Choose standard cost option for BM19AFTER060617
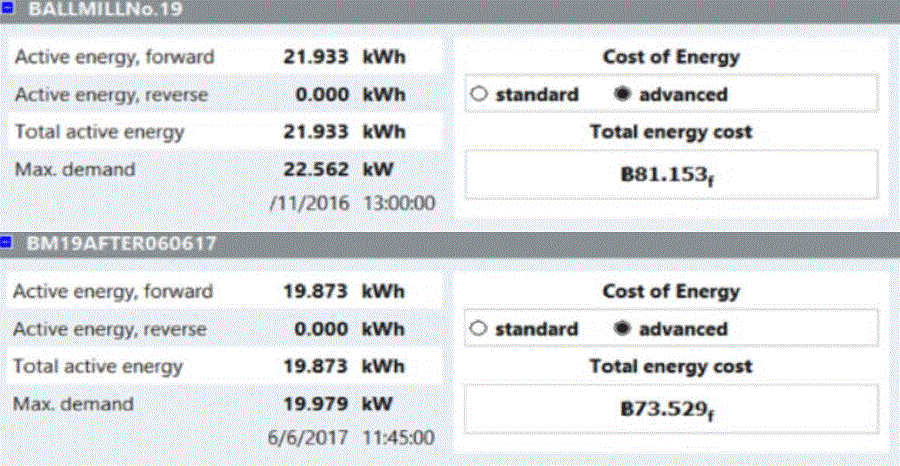 478,329
